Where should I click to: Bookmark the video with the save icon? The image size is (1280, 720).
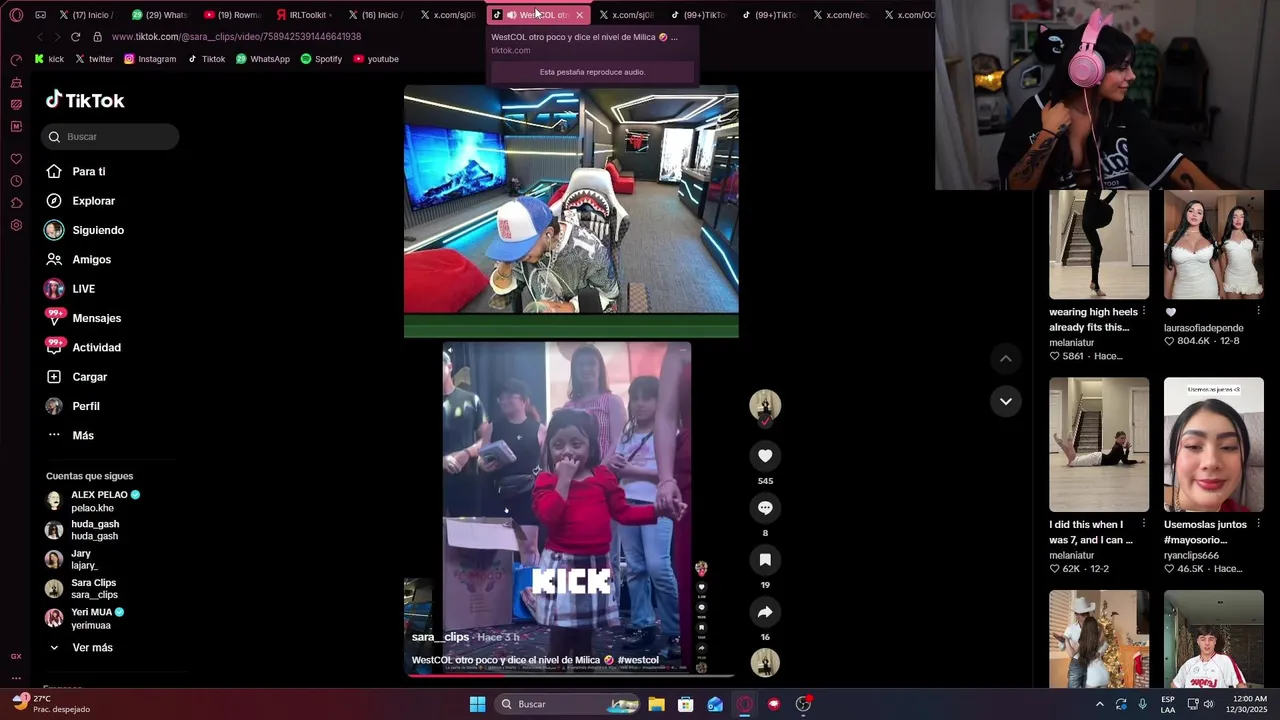[x=765, y=560]
